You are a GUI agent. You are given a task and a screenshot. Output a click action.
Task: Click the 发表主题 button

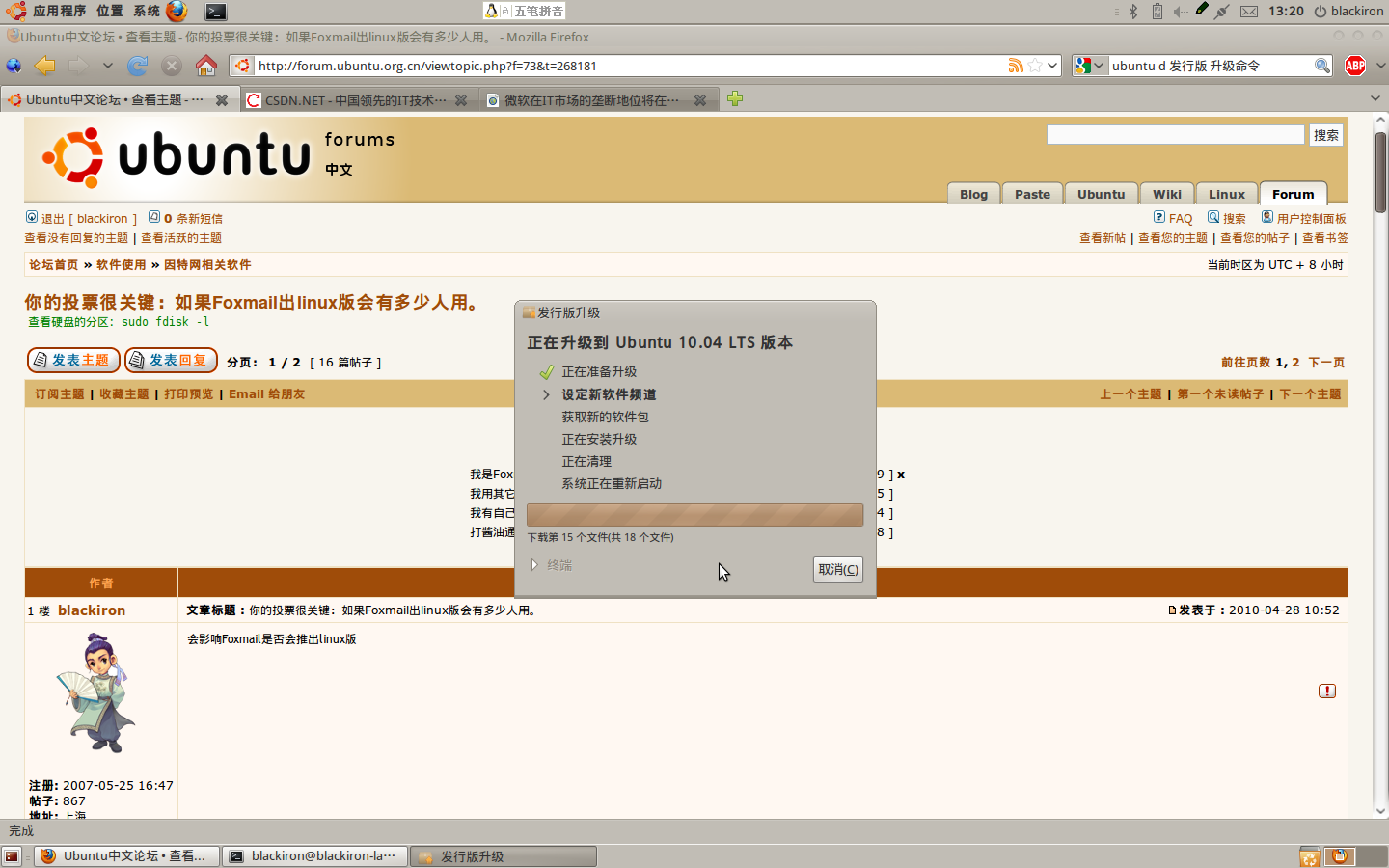click(x=73, y=360)
